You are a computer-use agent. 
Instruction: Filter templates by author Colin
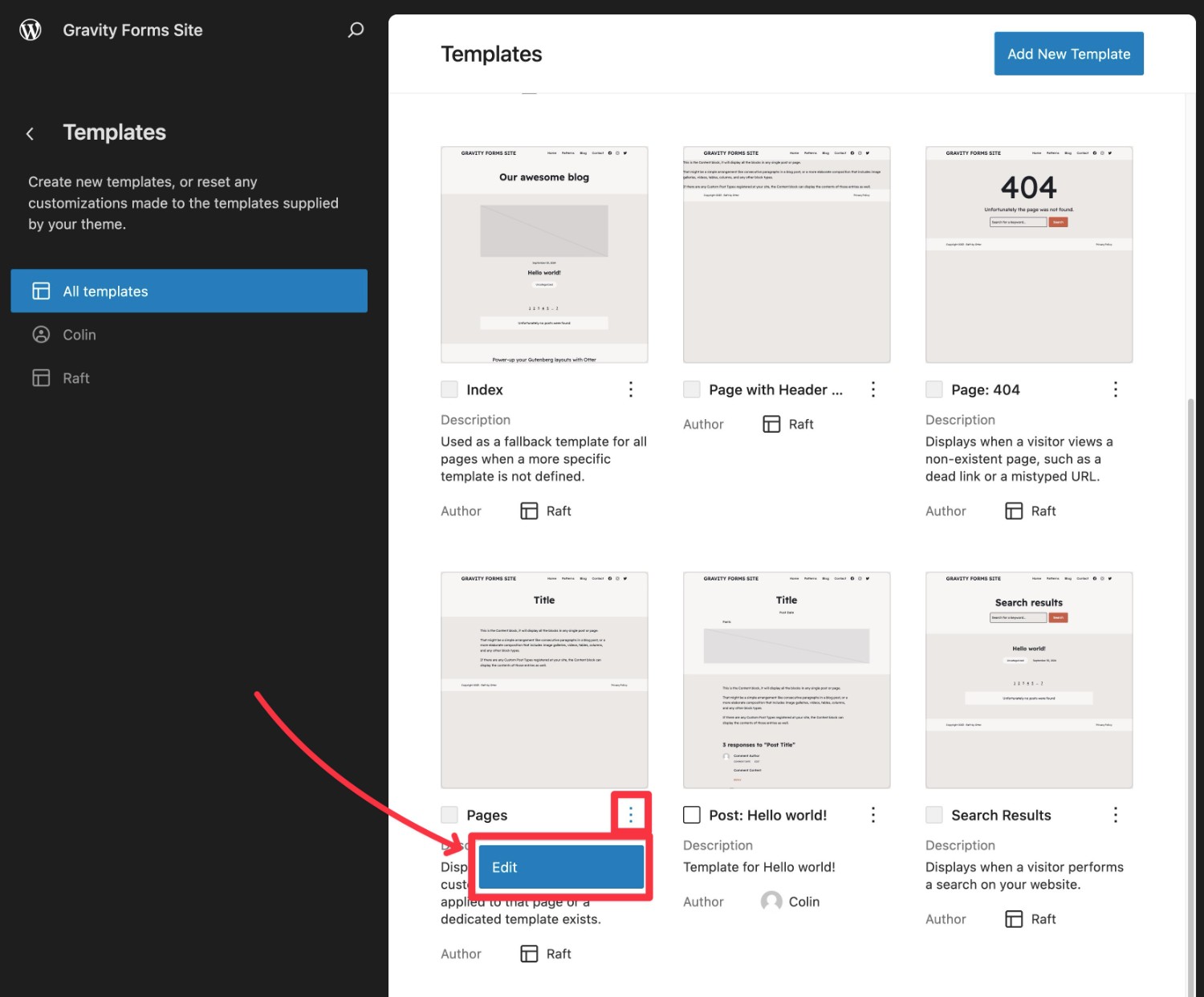coord(189,335)
